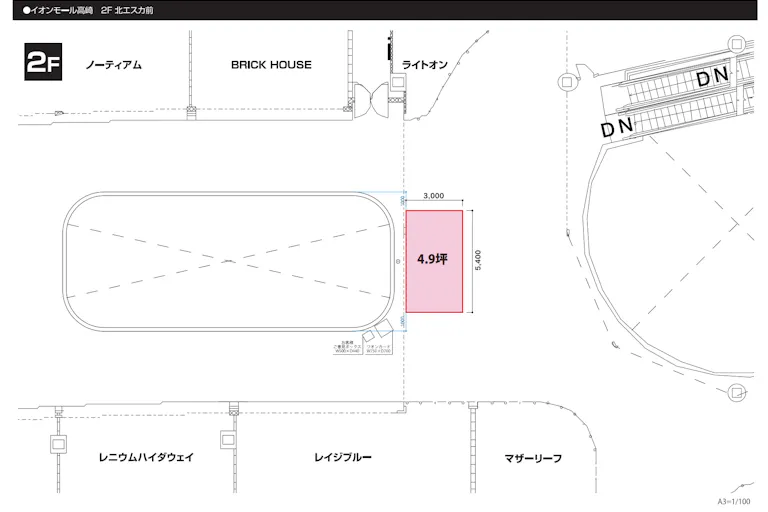
Task: Click the 3,000 width dimension
Action: tap(433, 195)
